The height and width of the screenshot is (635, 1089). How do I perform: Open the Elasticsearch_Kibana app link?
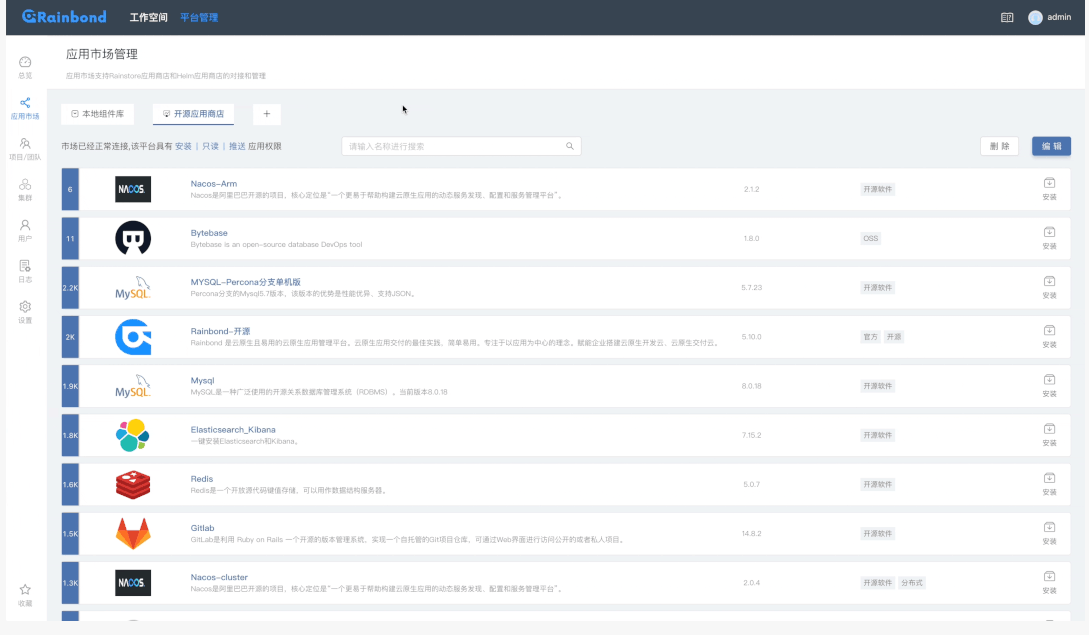[233, 429]
